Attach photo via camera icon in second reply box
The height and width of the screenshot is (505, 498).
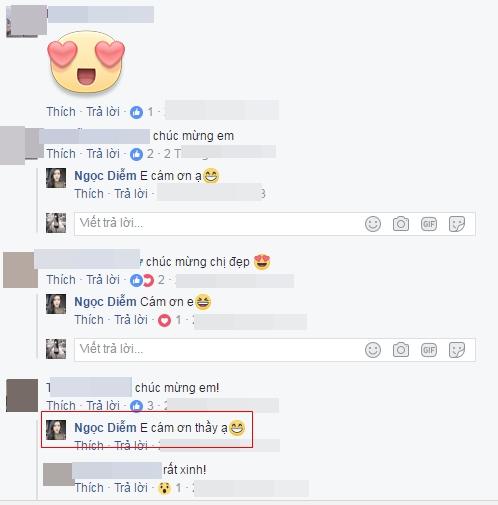(x=401, y=350)
